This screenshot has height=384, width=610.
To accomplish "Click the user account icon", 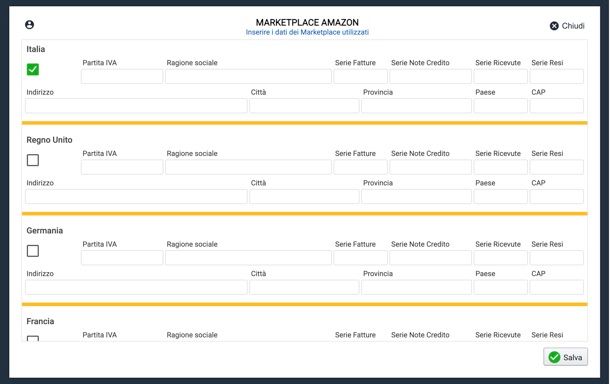I will pos(30,25).
